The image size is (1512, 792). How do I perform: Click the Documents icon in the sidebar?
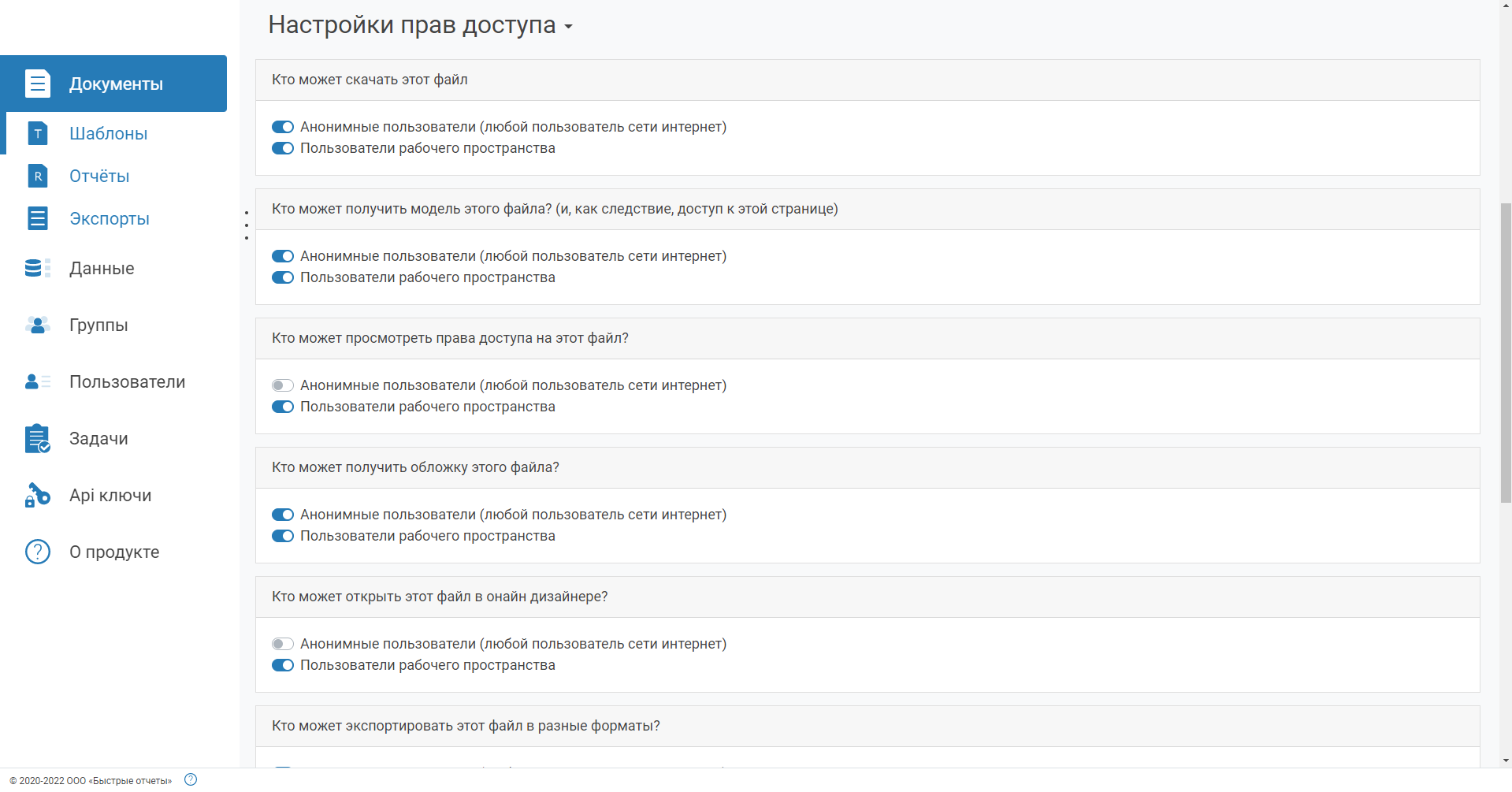37,84
